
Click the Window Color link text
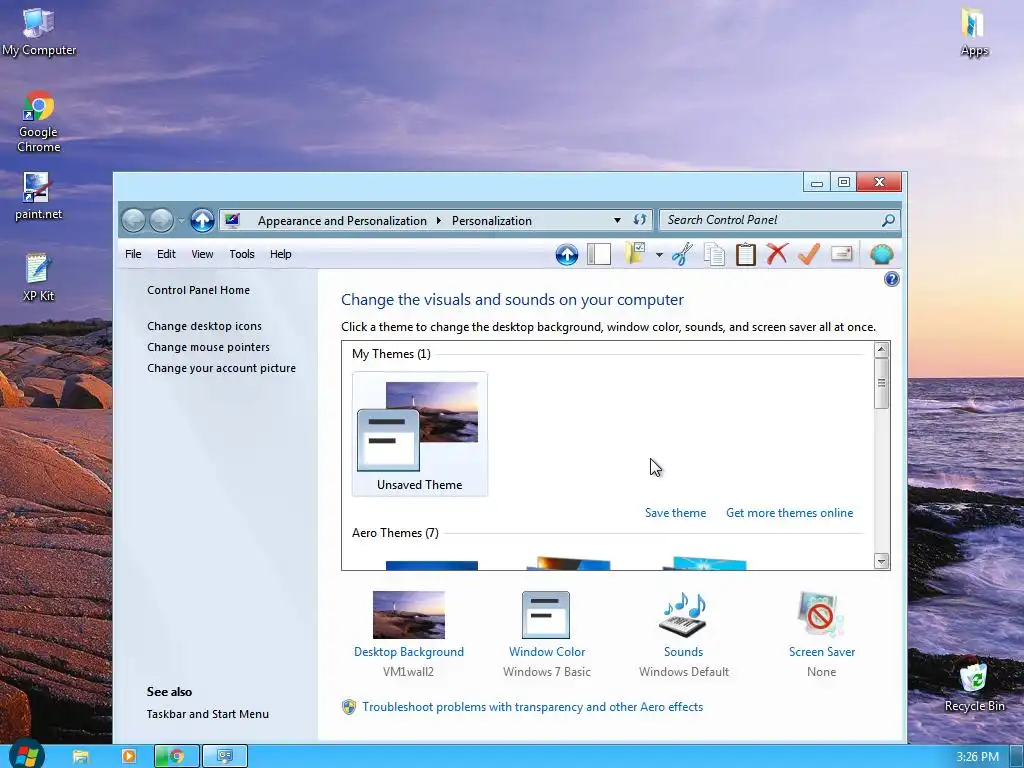(547, 652)
